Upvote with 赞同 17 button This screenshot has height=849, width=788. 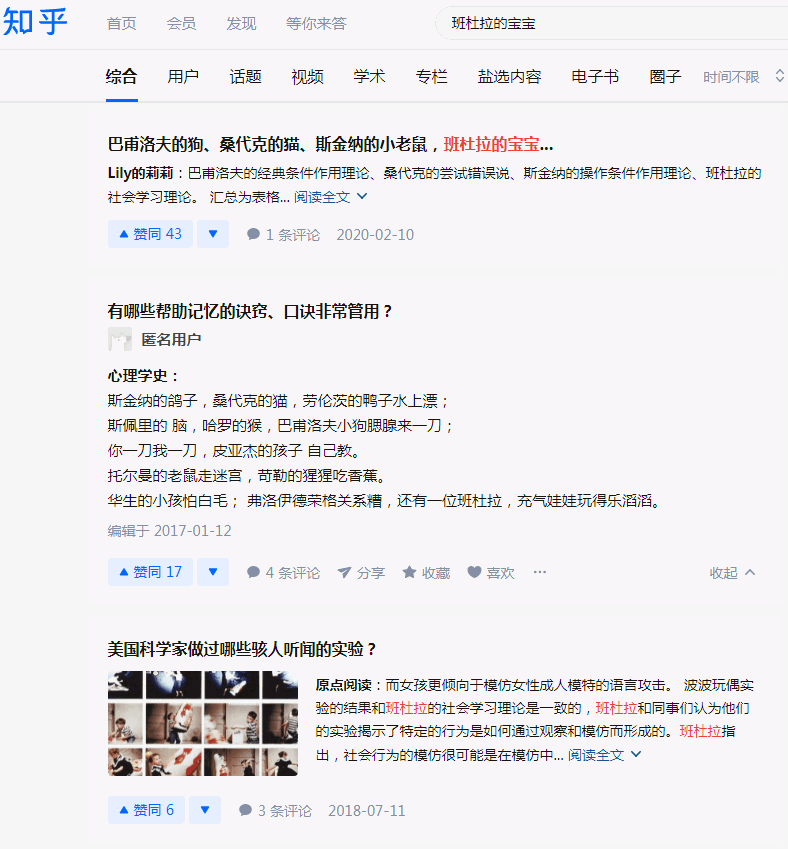click(150, 572)
